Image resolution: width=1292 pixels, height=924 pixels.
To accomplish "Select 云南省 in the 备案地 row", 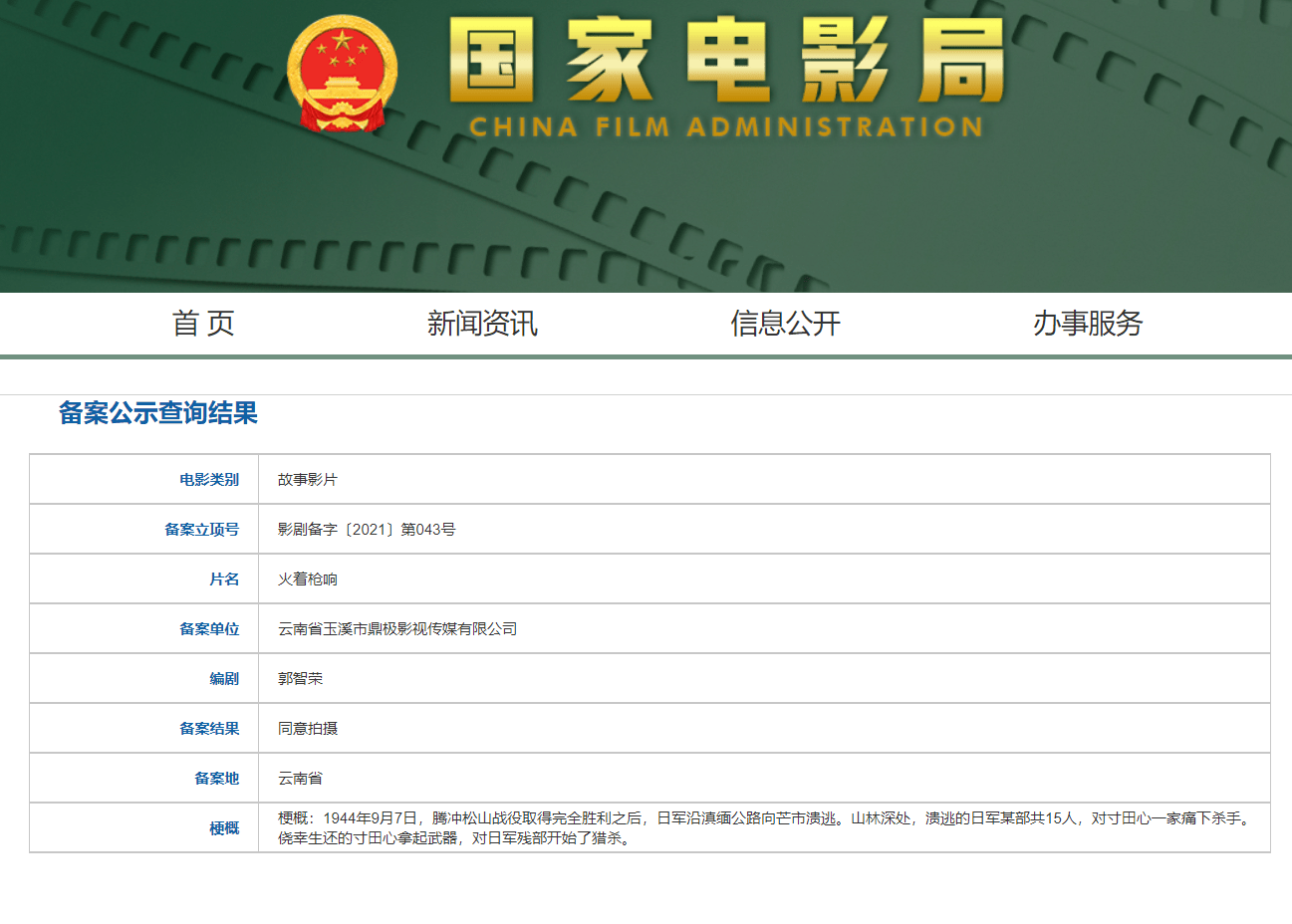I will tap(300, 779).
